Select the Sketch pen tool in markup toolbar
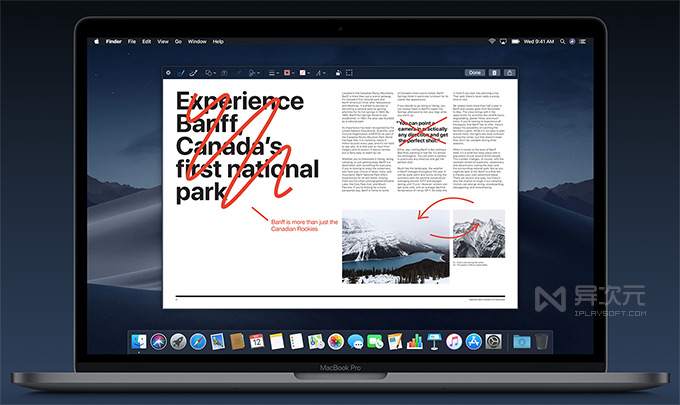 pyautogui.click(x=181, y=73)
